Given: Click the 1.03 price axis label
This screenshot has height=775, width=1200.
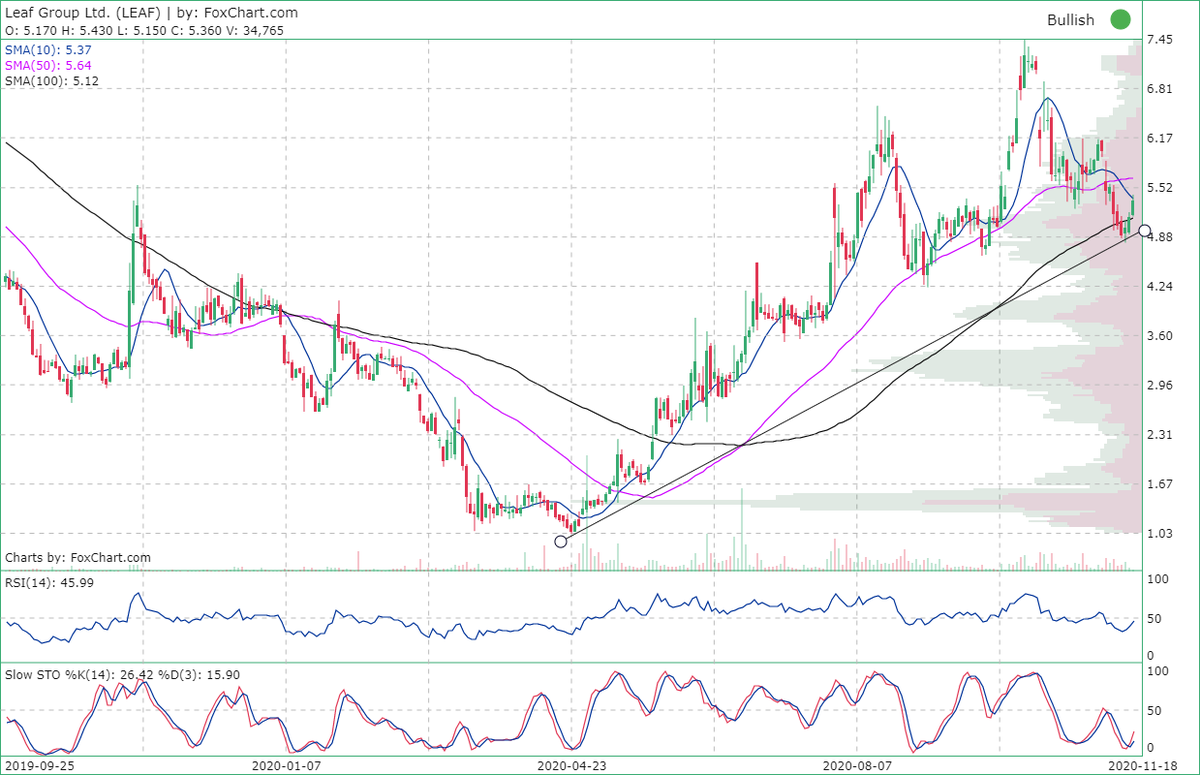Looking at the screenshot, I should pyautogui.click(x=1161, y=534).
